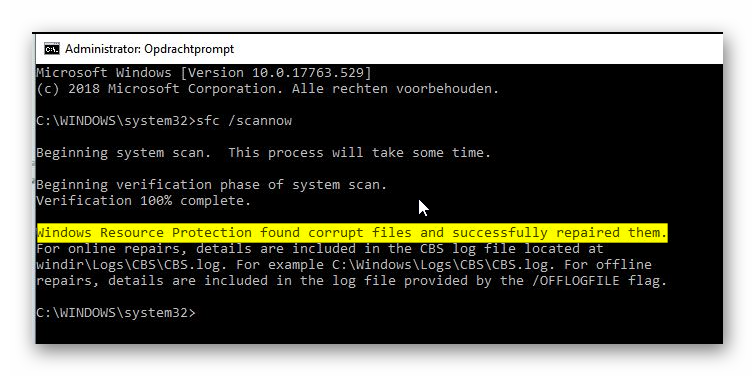The width and height of the screenshot is (755, 376).
Task: Click the 'Beginning verification phase' line
Action: click(212, 185)
